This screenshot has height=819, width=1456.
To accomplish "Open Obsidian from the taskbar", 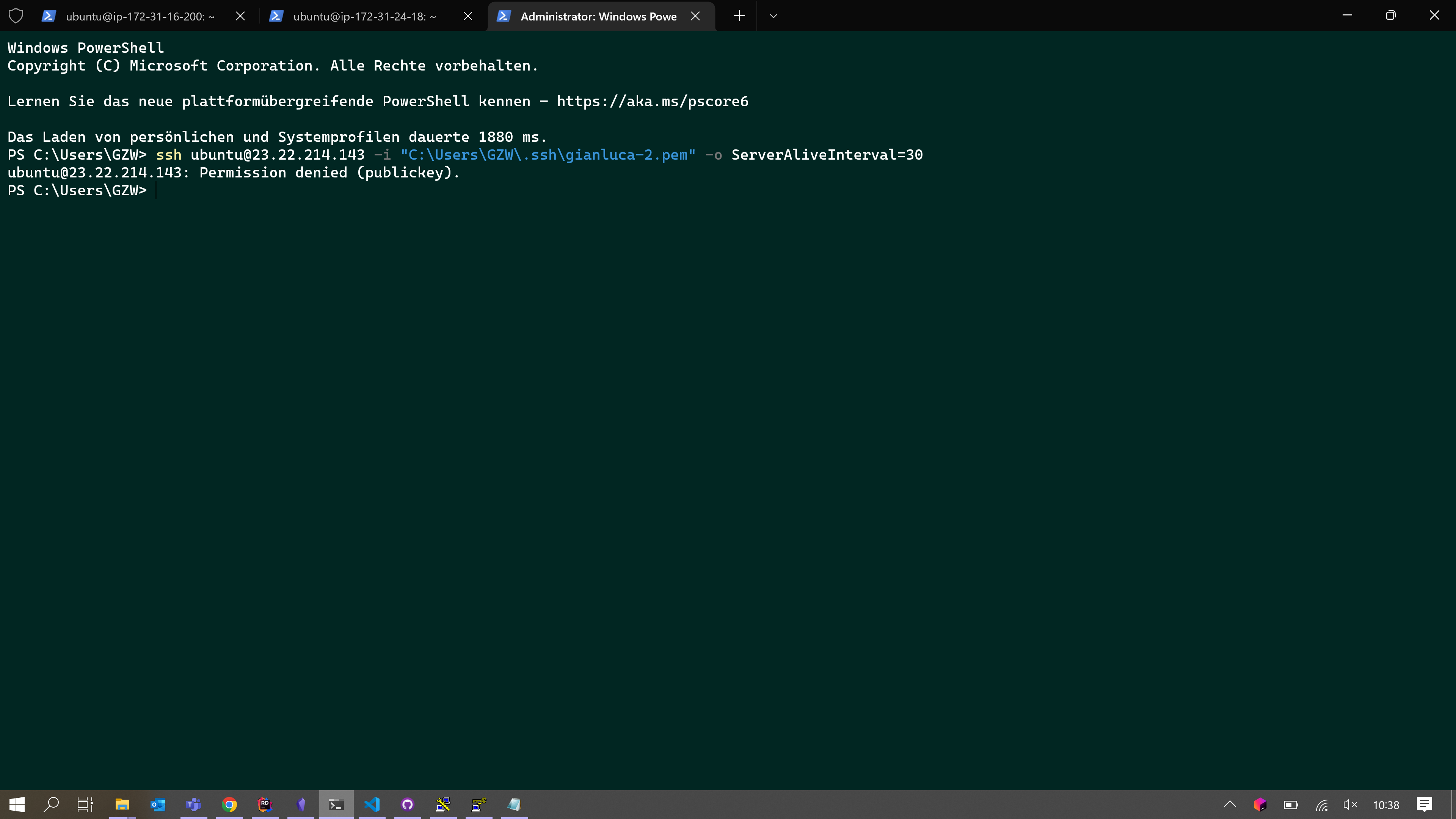I will click(x=301, y=804).
